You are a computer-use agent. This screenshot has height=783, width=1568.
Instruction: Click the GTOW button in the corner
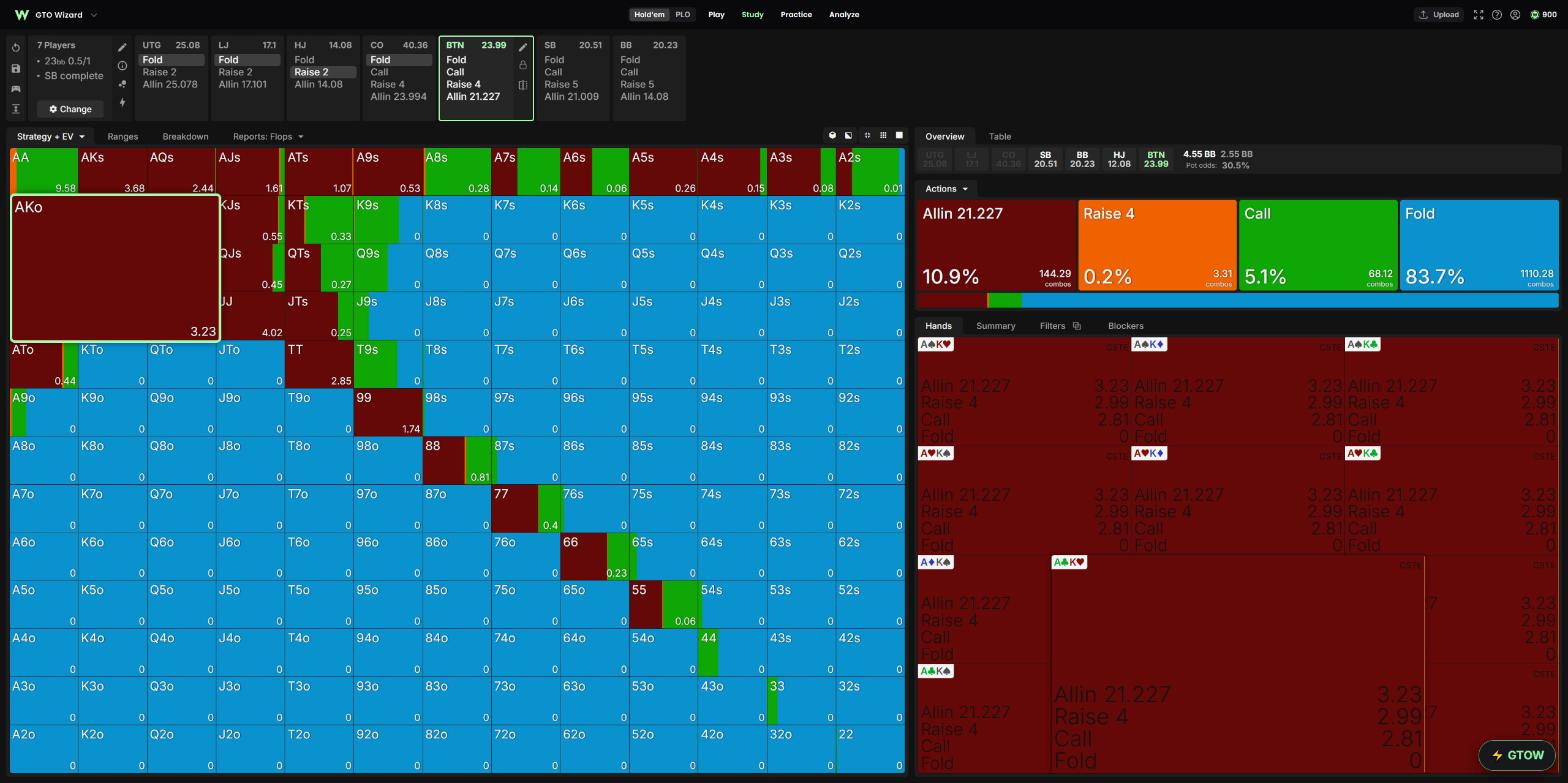click(1517, 755)
